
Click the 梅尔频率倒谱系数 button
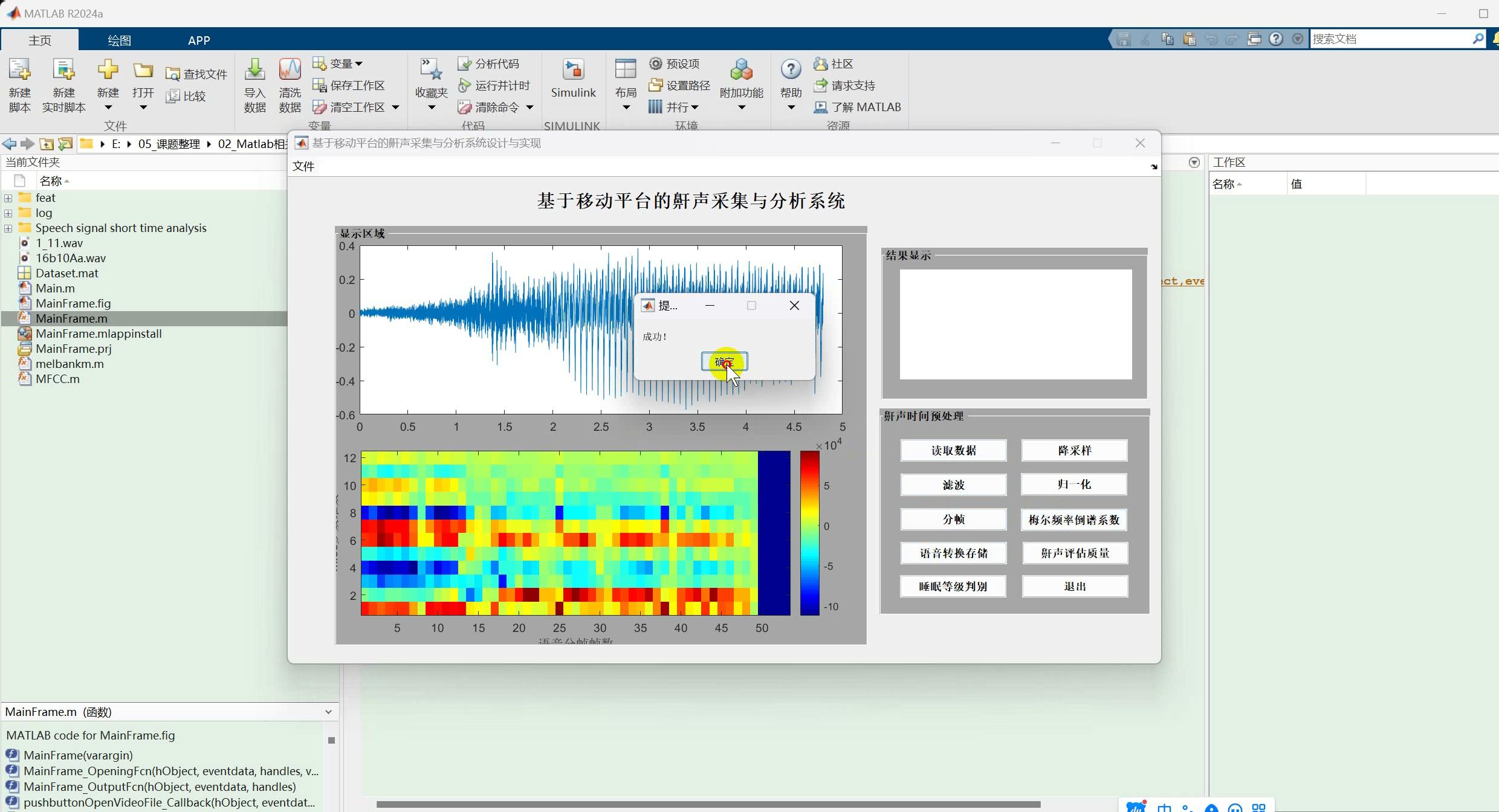pyautogui.click(x=1073, y=520)
